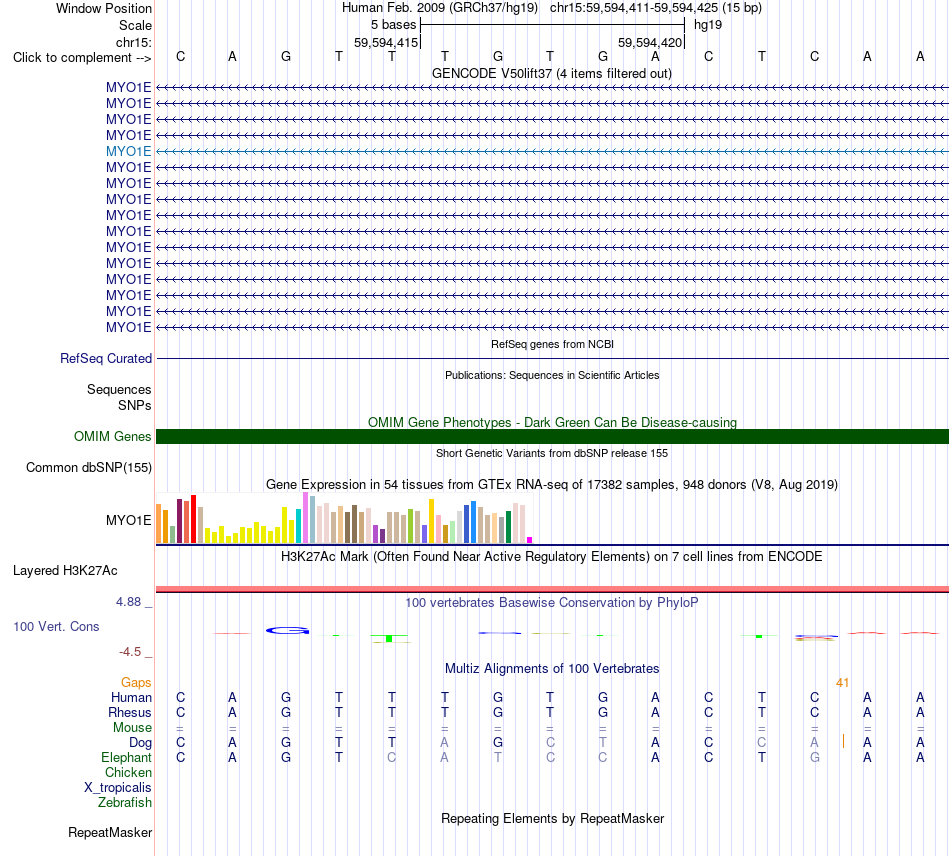Click the 'Click to complement -->' label
Image resolution: width=950 pixels, height=856 pixels.
pos(82,58)
